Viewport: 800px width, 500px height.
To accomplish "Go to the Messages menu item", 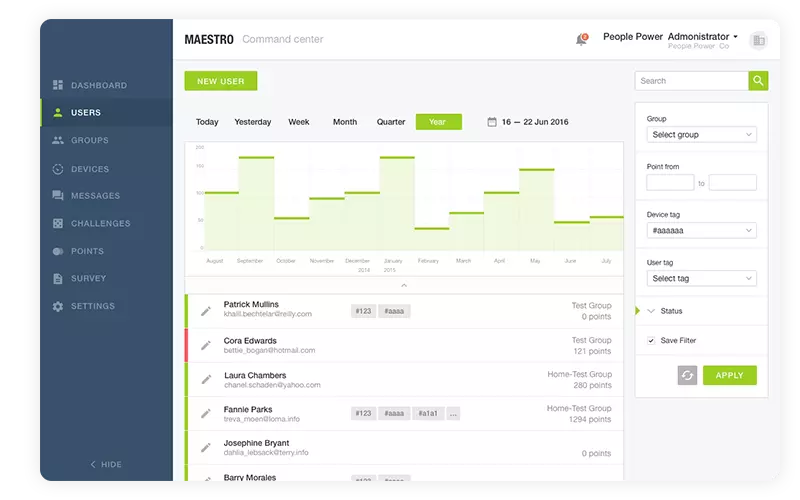I will click(x=95, y=195).
